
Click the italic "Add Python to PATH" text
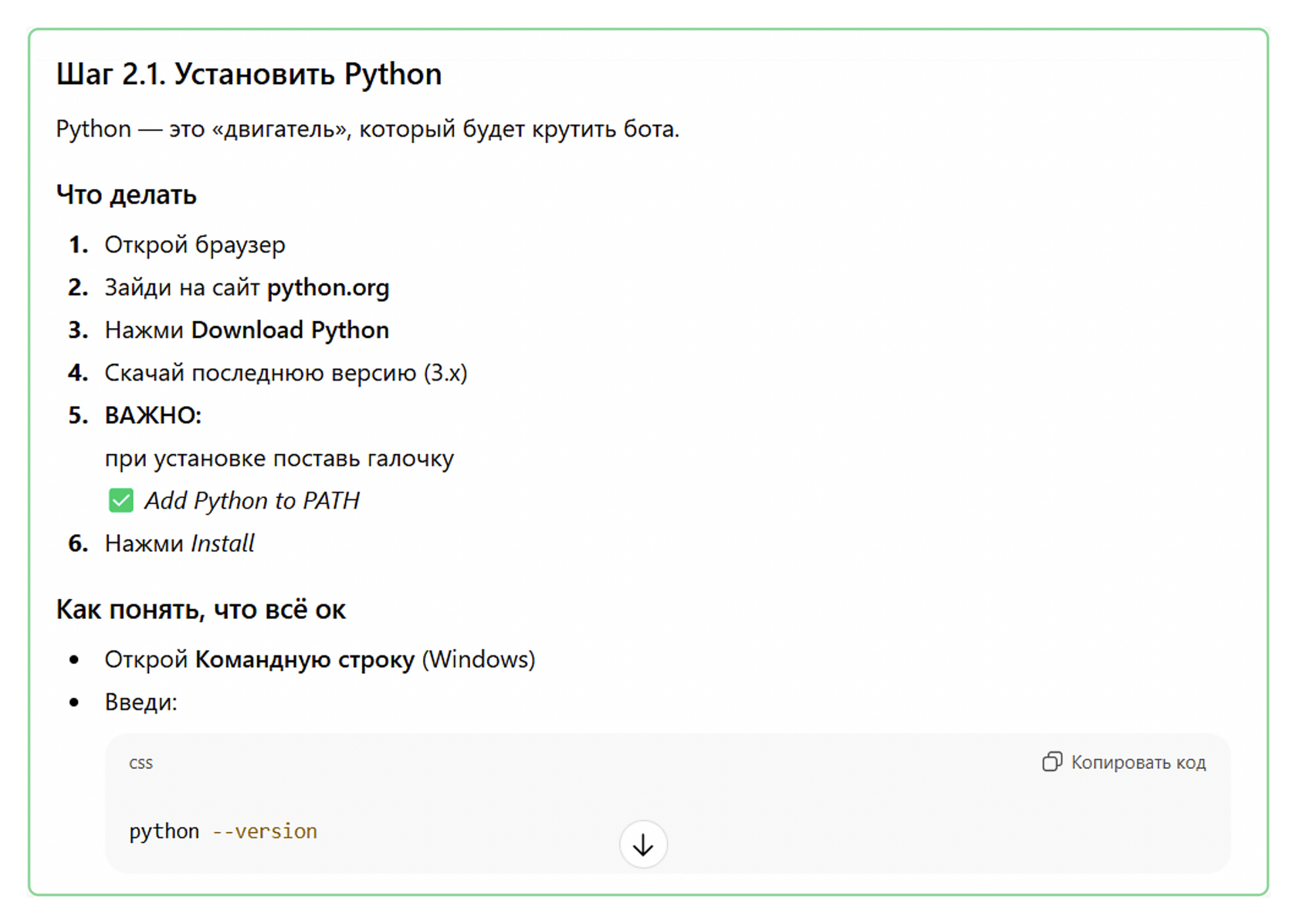pyautogui.click(x=252, y=501)
